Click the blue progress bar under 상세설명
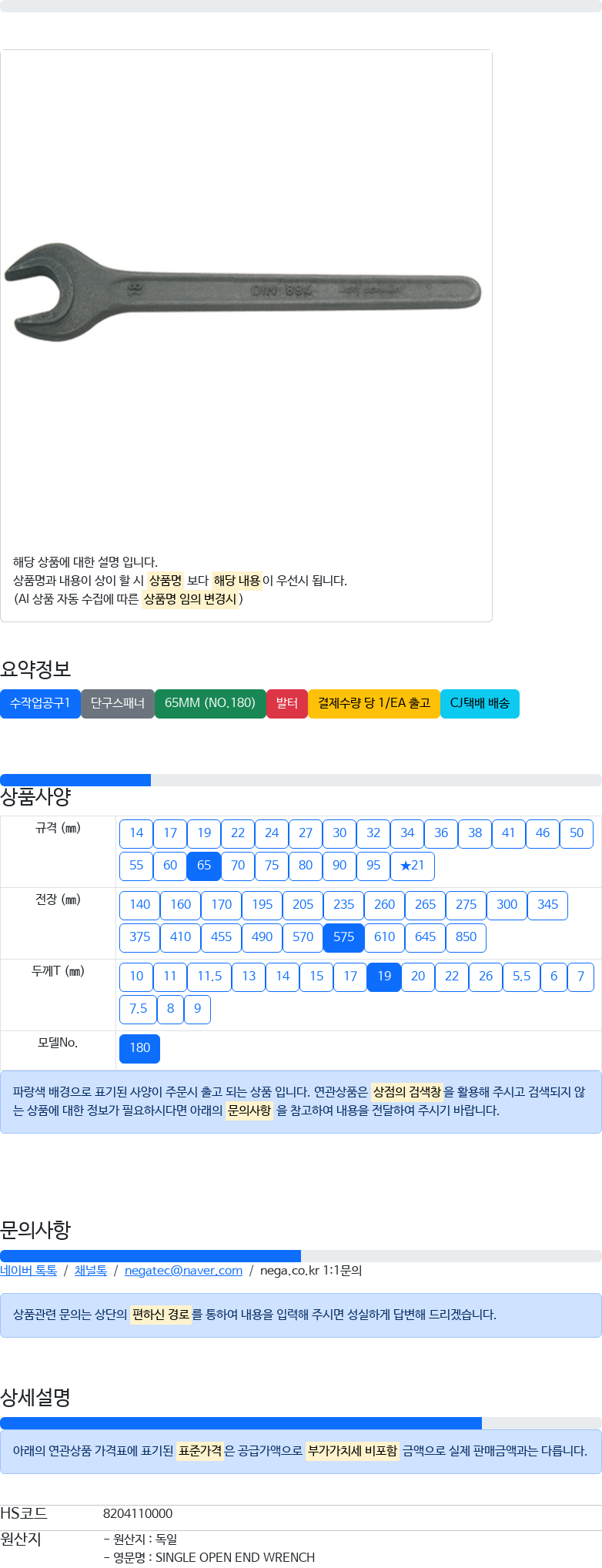The height and width of the screenshot is (1568, 602). (241, 1423)
